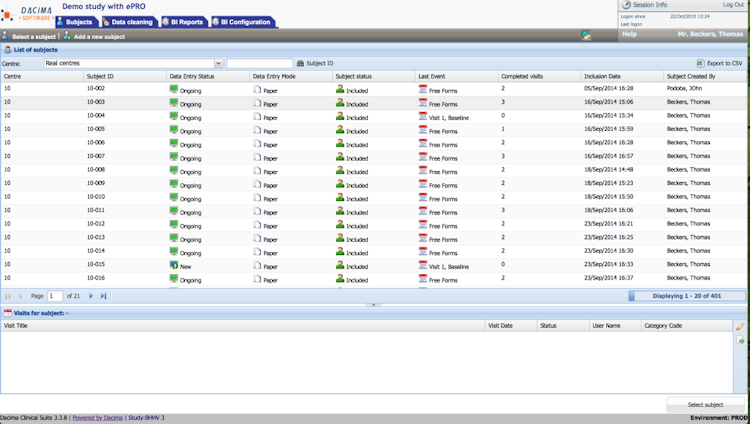Click calendar icon for 10-005 Free Forms

[x=423, y=130]
